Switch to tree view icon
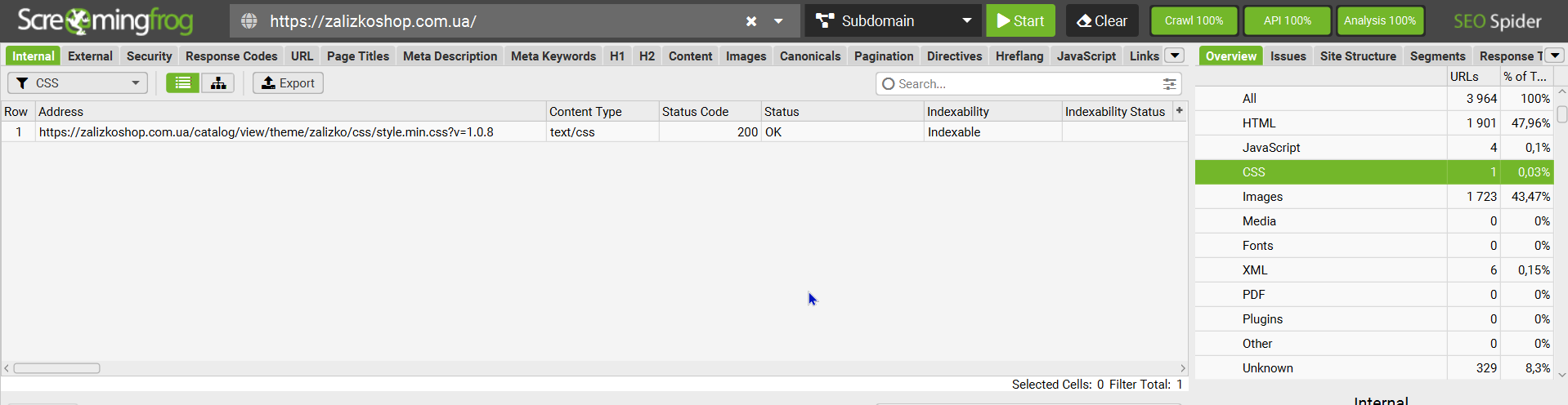 point(218,82)
